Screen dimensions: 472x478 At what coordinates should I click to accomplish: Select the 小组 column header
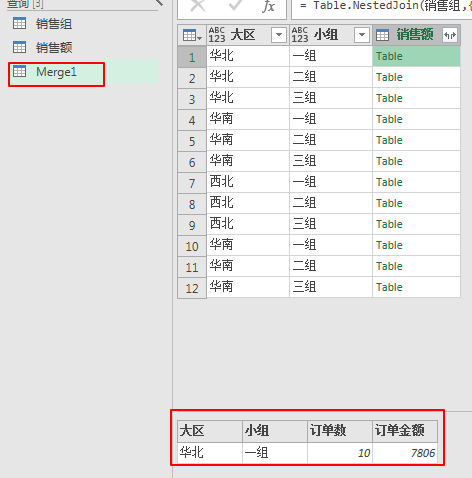point(331,35)
